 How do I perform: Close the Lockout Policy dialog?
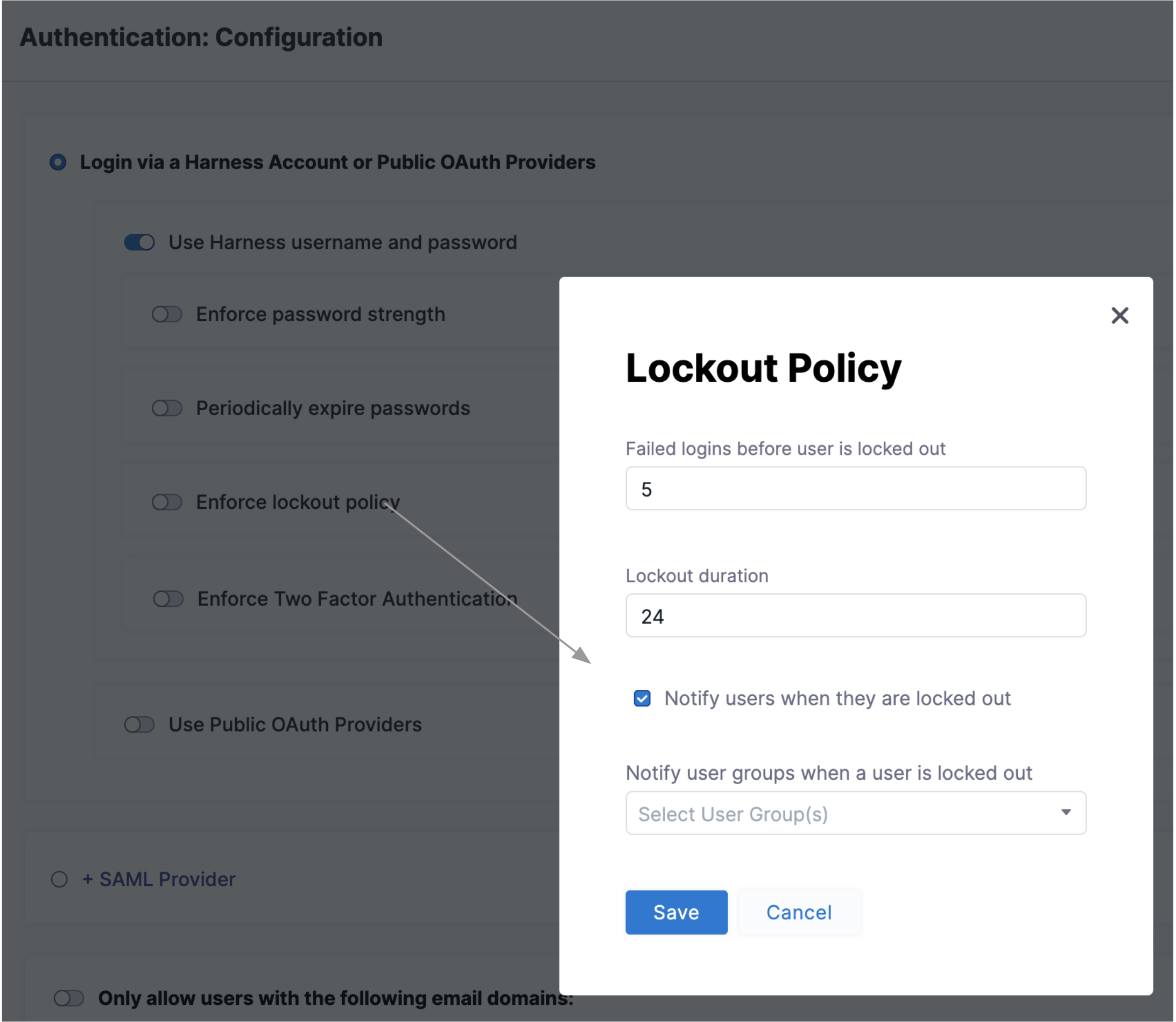click(x=1119, y=316)
